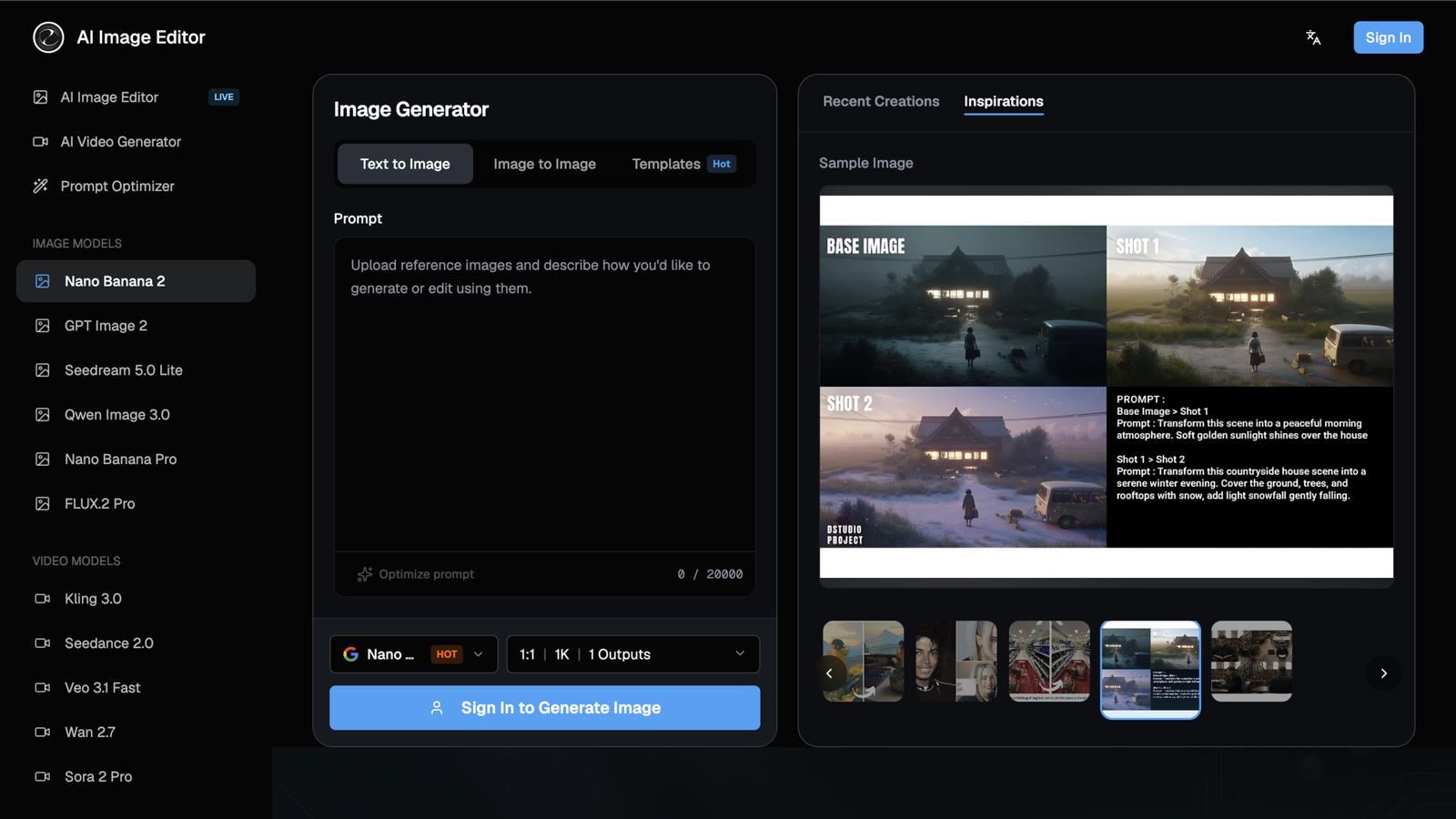The image size is (1456, 819).
Task: Select the highlighted house scene thumbnail
Action: point(1150,670)
